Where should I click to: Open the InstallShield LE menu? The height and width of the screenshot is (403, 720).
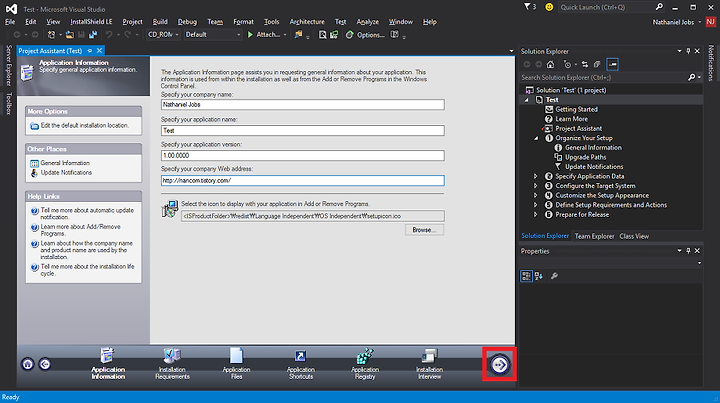(91, 22)
